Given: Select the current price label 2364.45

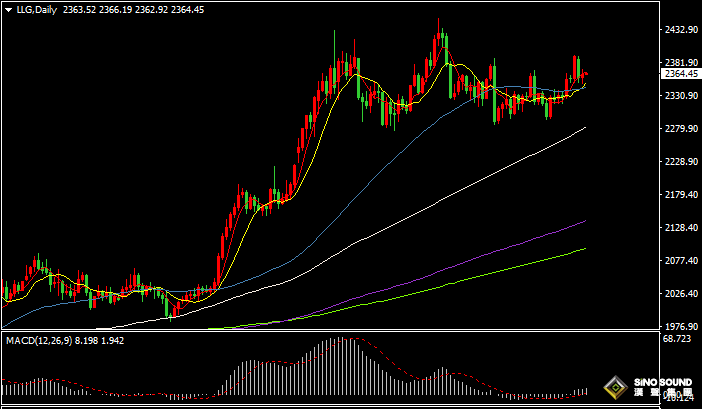Looking at the screenshot, I should [x=680, y=73].
